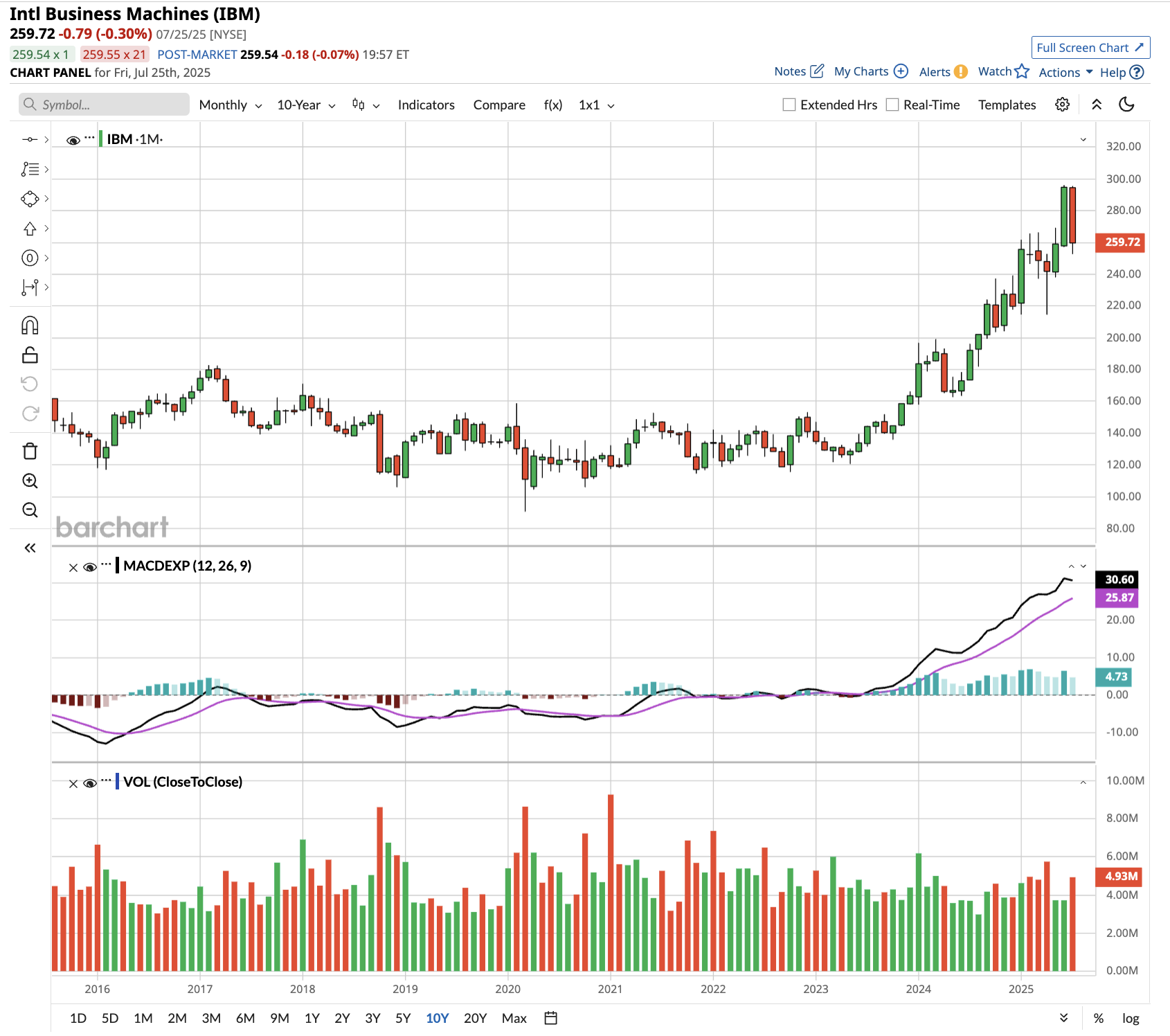
Task: Open MACDEXP options menu dots
Action: [x=106, y=564]
